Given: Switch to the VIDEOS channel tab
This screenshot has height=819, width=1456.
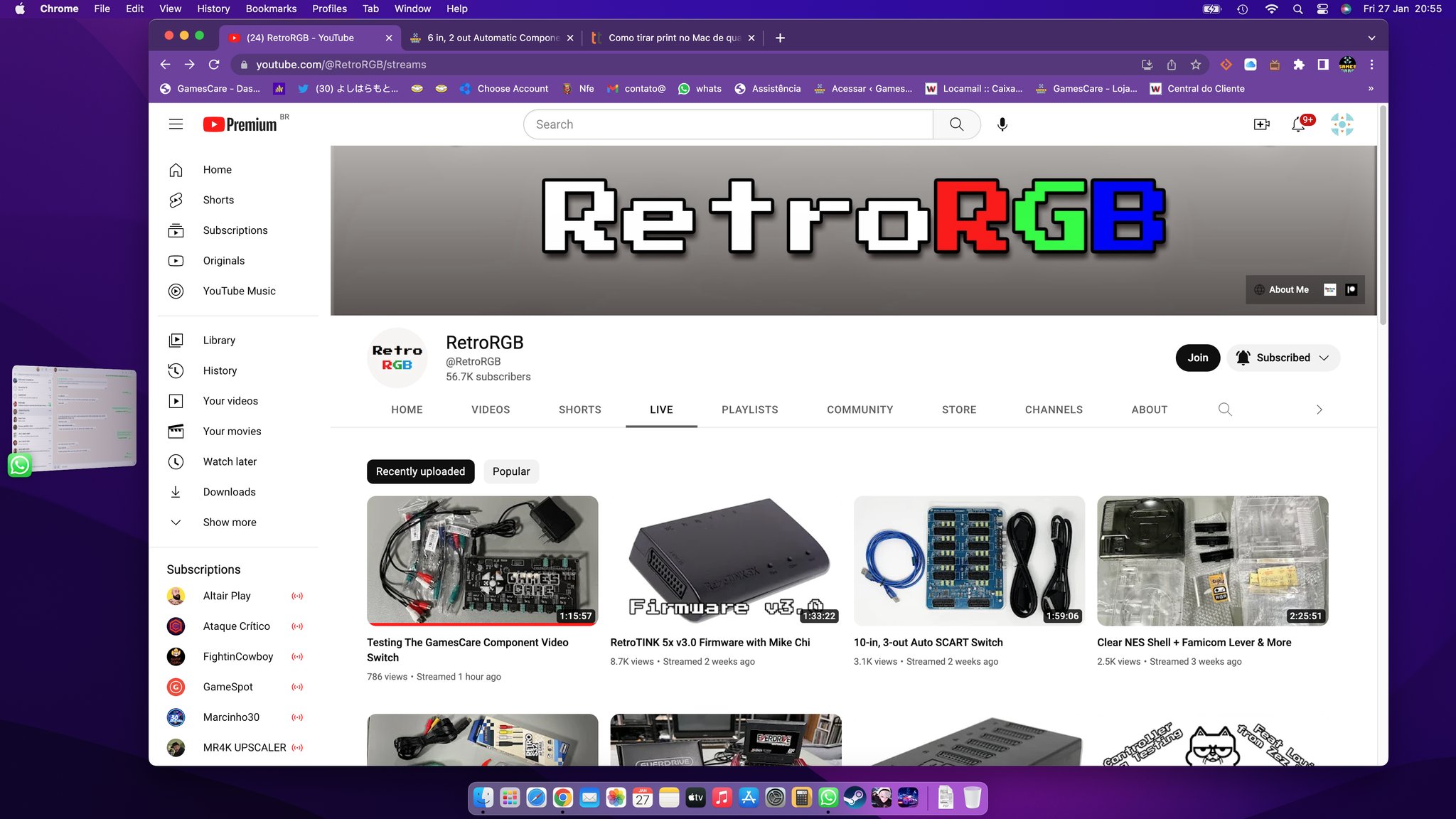Looking at the screenshot, I should 491,409.
